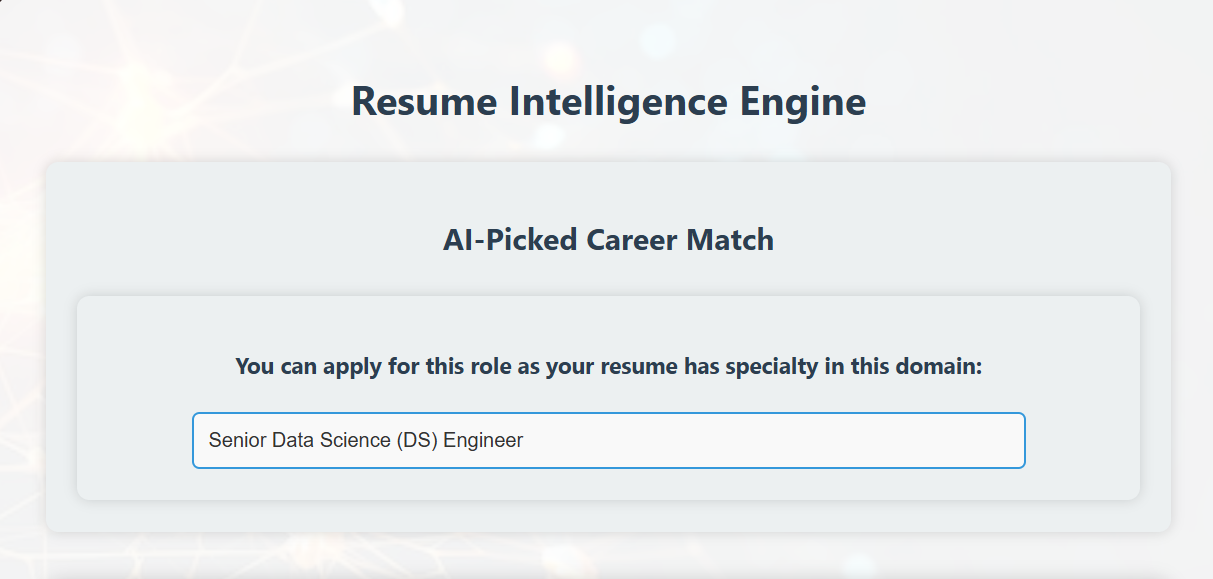Click the Resume Intelligence Engine page title
The image size is (1213, 579).
pyautogui.click(x=608, y=102)
